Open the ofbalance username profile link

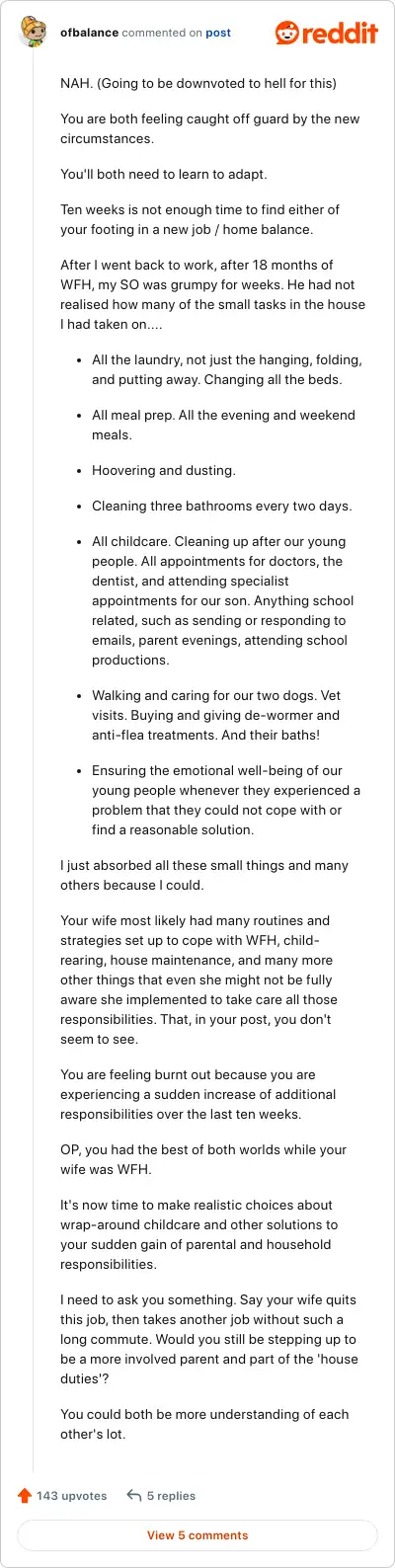(x=89, y=33)
